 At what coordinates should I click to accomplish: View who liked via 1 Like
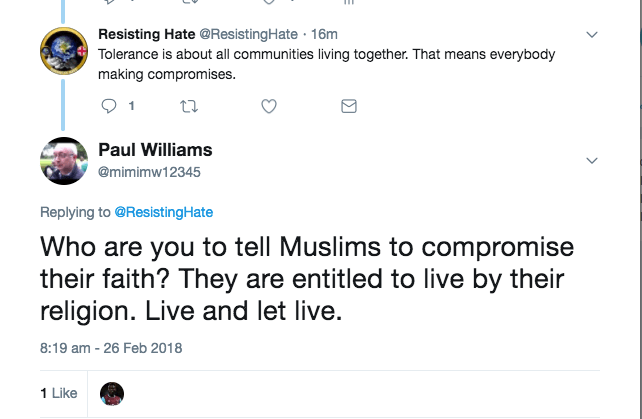tap(59, 393)
